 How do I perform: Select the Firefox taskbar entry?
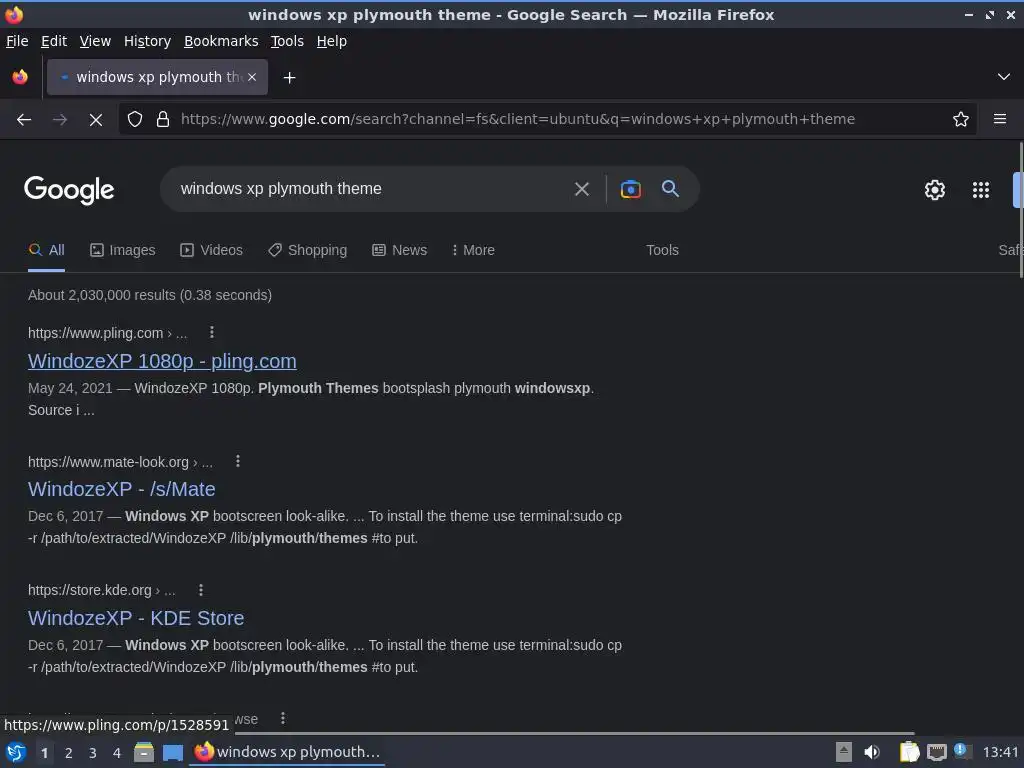coord(287,752)
